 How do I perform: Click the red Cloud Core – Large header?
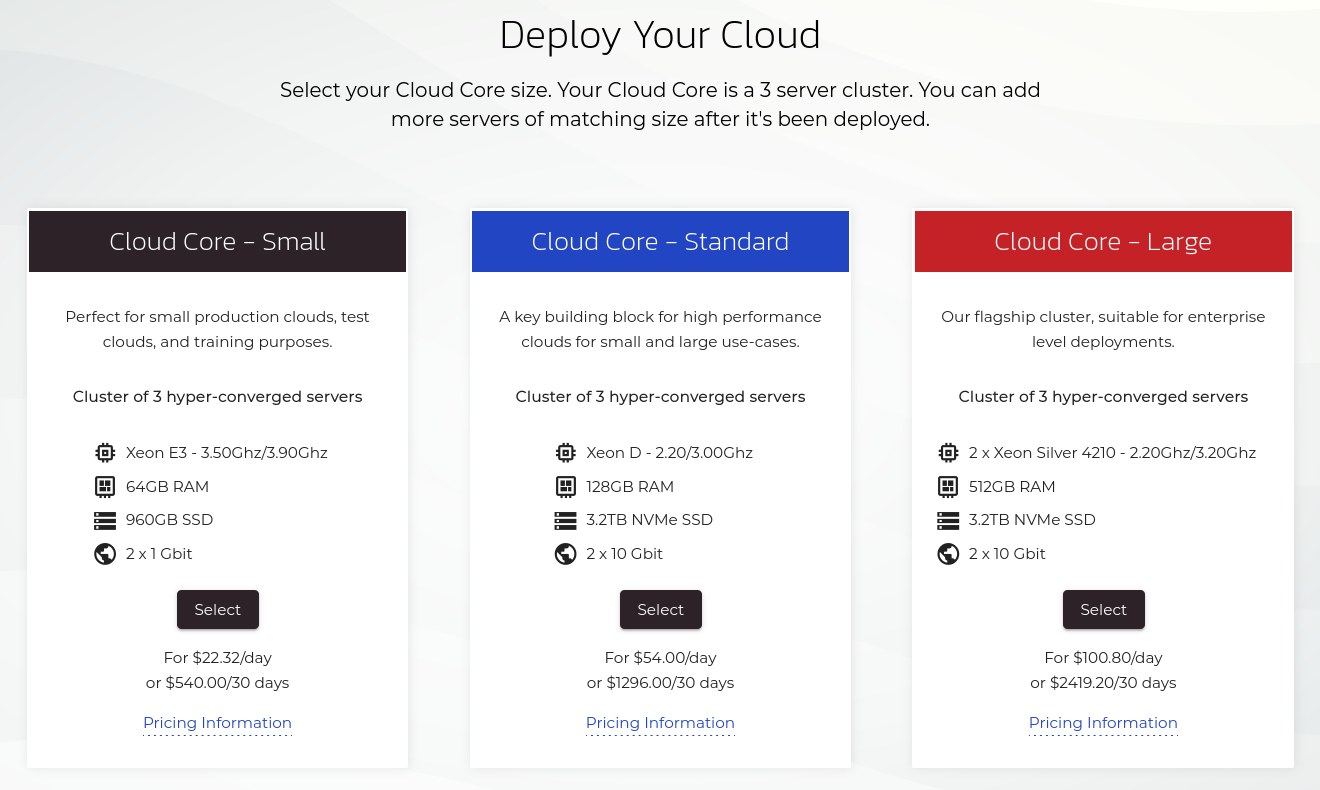click(x=1103, y=242)
